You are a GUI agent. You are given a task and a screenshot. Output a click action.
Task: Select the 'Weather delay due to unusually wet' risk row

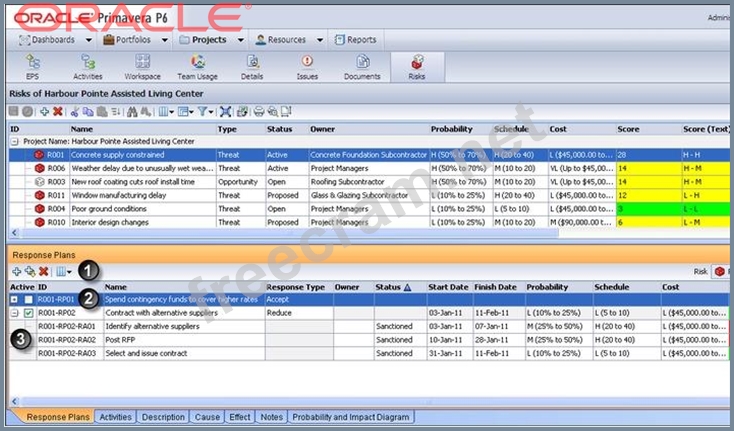369,168
